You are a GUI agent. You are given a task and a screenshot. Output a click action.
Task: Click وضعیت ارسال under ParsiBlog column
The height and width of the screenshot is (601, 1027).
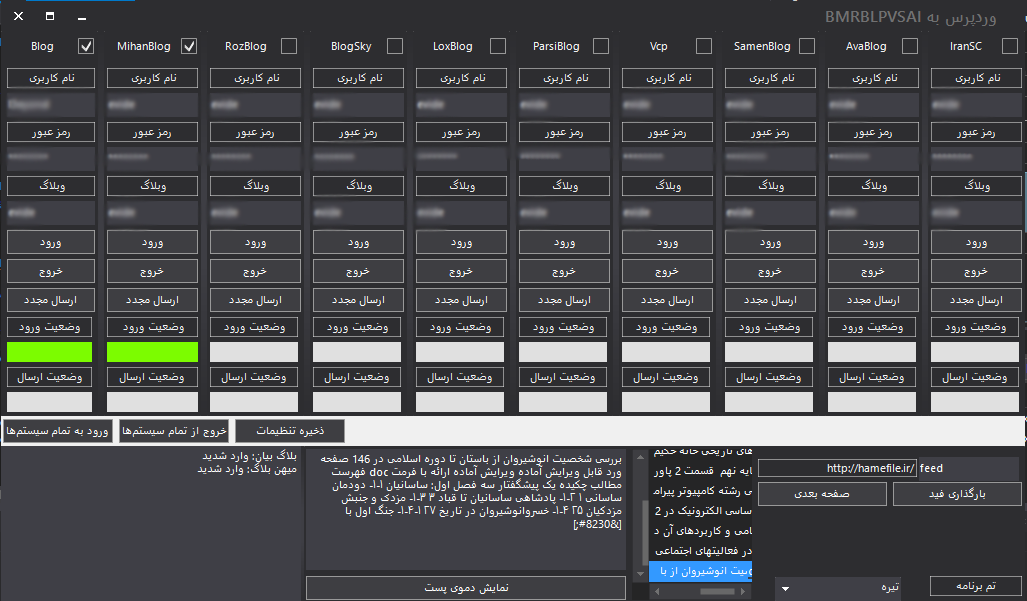pos(563,377)
